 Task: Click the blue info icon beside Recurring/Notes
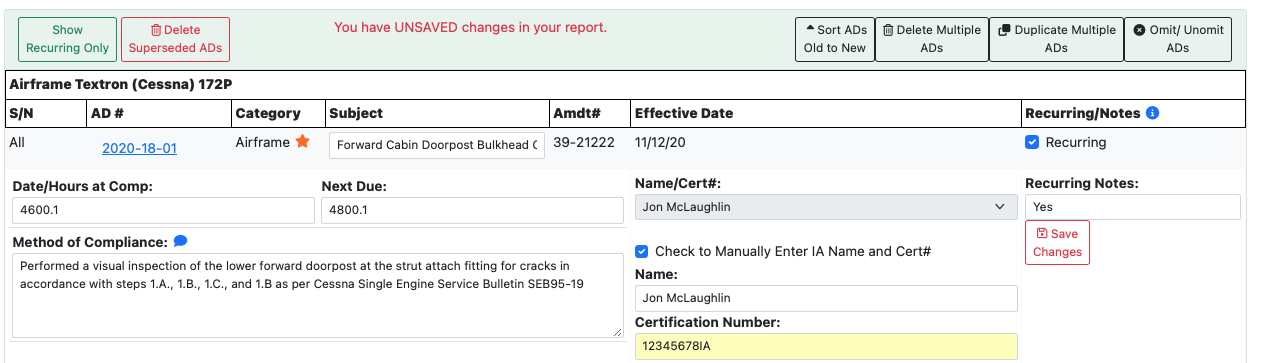tap(1152, 113)
